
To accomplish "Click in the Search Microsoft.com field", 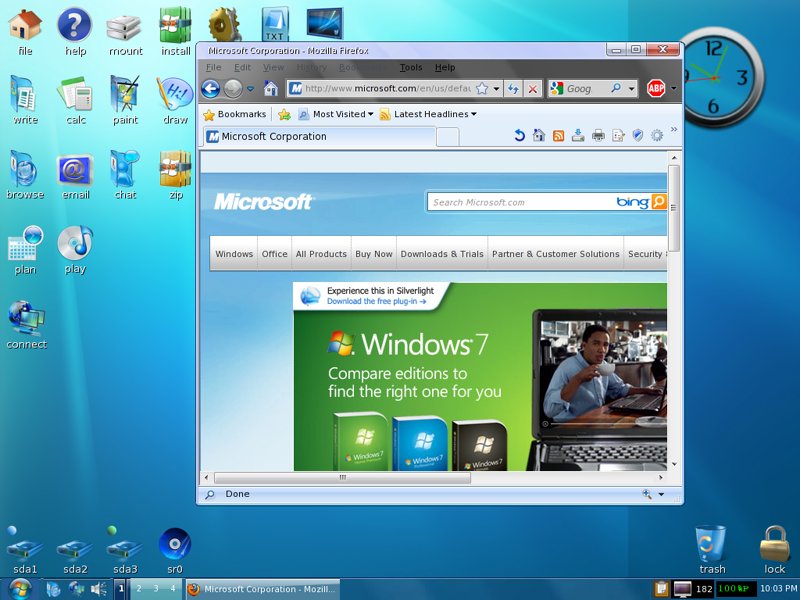I will [x=520, y=202].
